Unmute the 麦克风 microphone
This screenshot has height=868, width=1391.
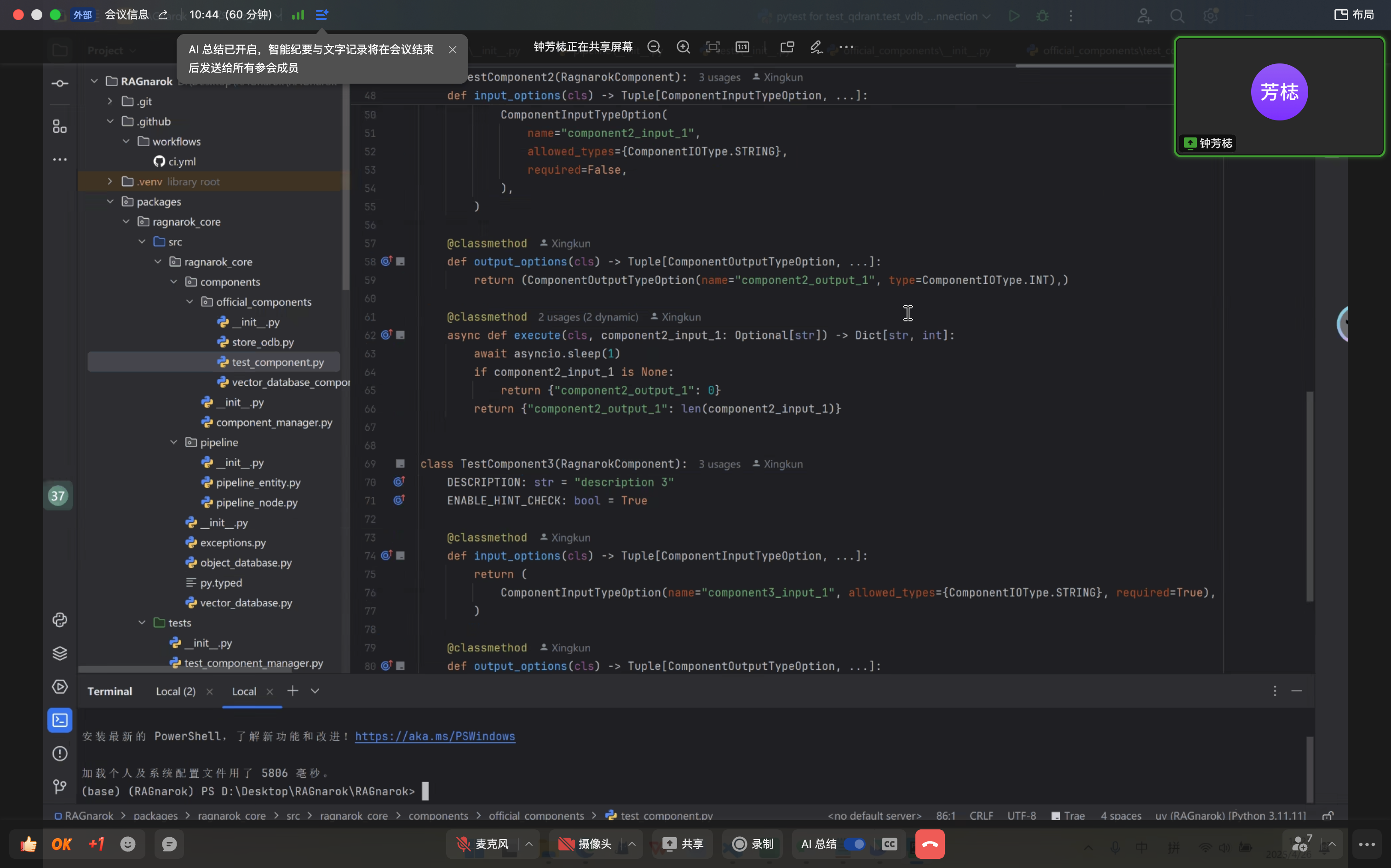pyautogui.click(x=483, y=844)
